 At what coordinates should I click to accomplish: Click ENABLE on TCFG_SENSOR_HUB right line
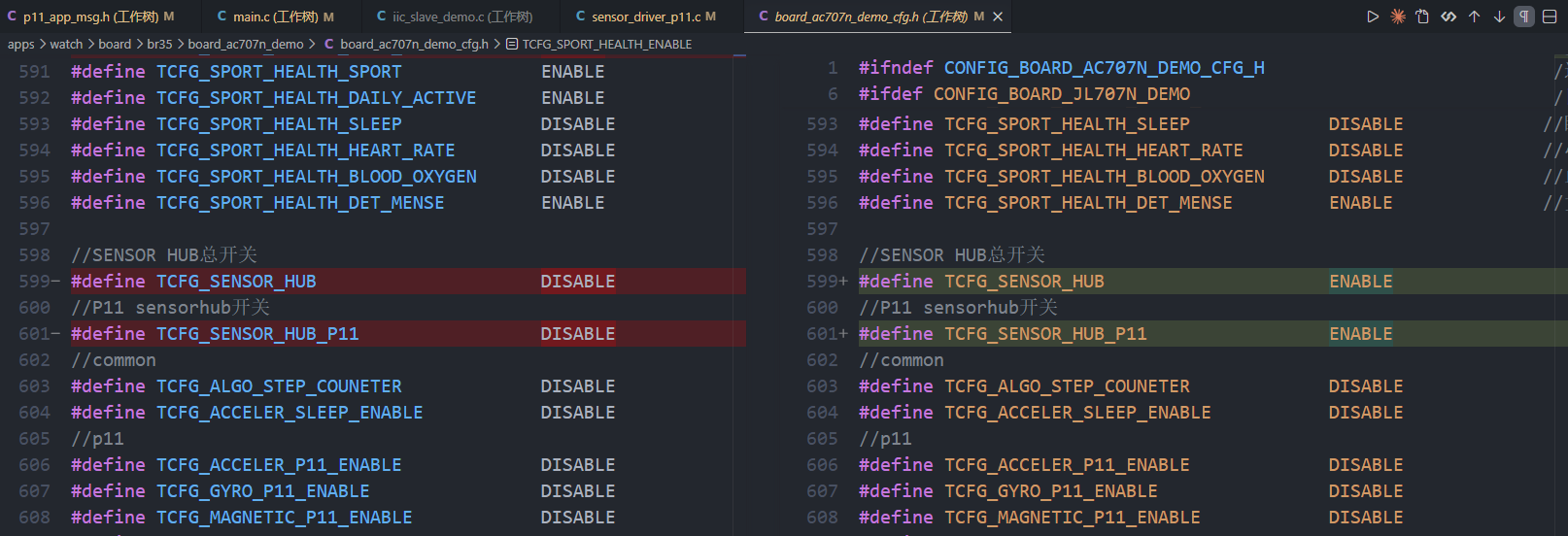tap(1361, 282)
